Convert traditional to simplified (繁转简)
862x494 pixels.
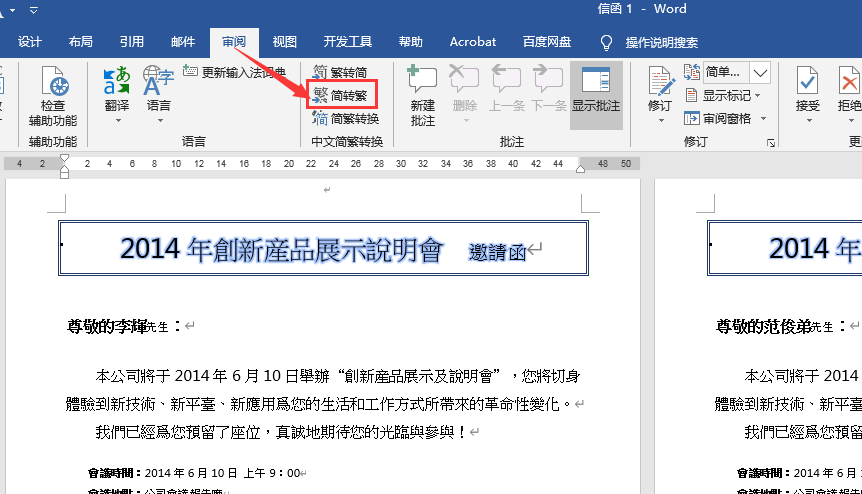pyautogui.click(x=340, y=72)
